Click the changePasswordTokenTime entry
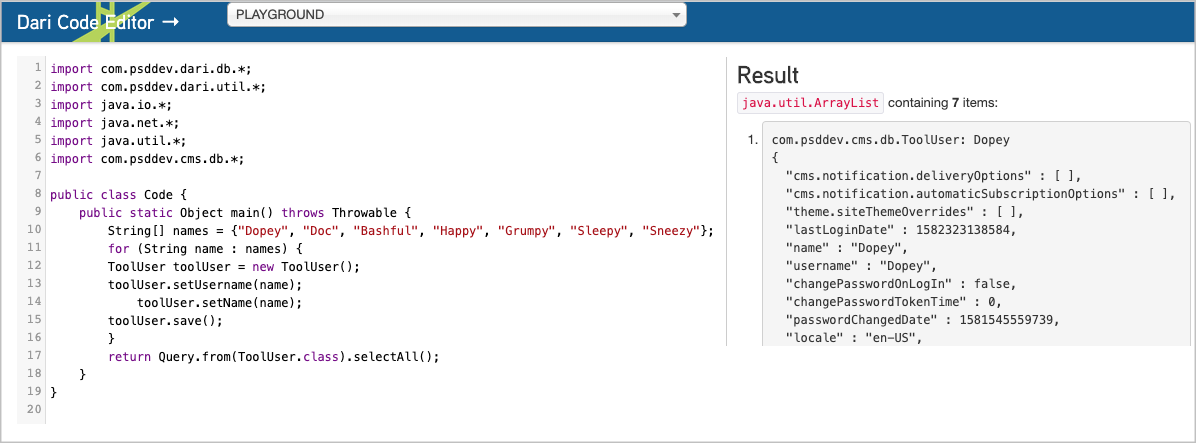 895,303
